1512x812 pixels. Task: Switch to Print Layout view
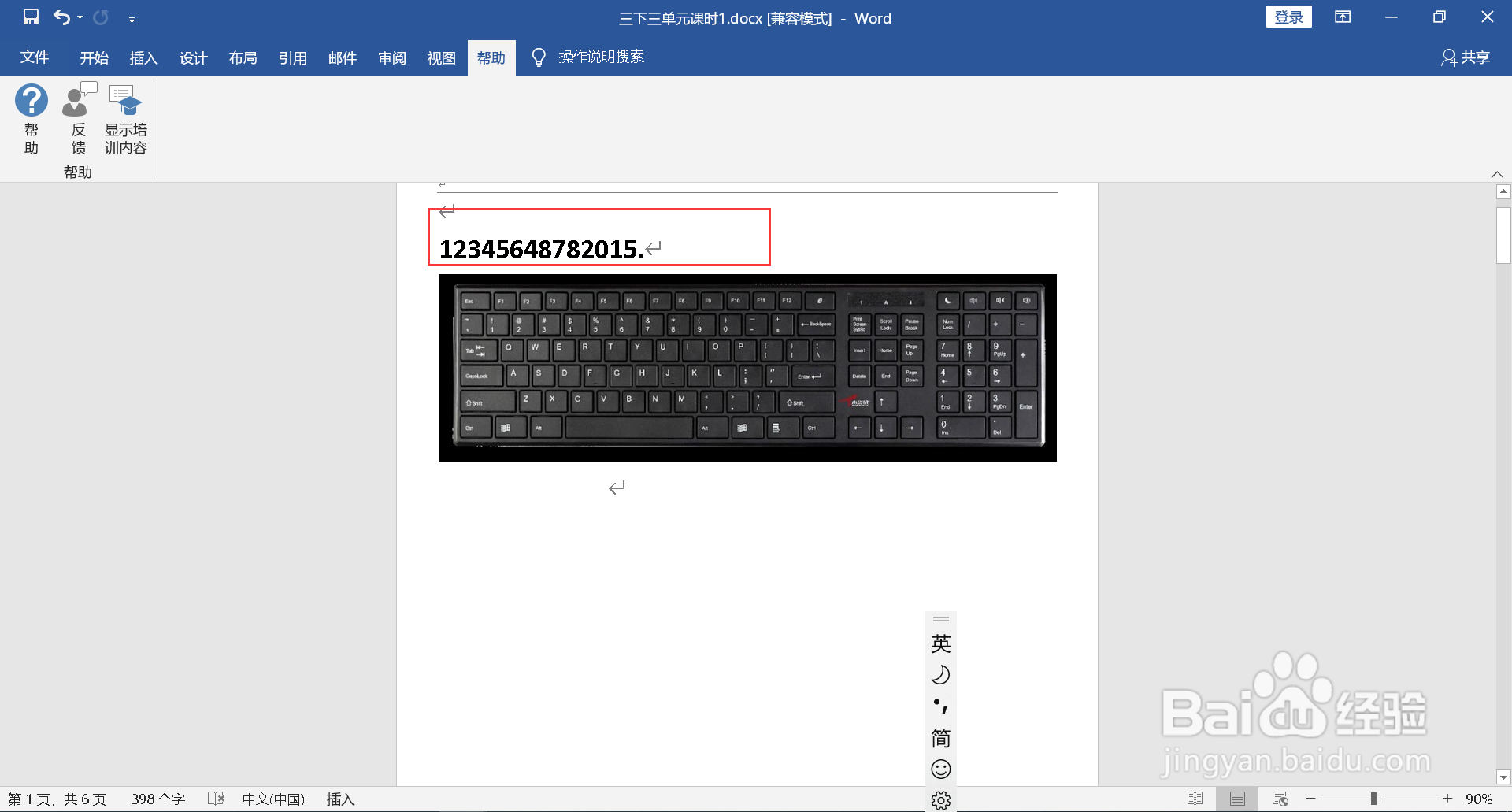coord(1237,799)
